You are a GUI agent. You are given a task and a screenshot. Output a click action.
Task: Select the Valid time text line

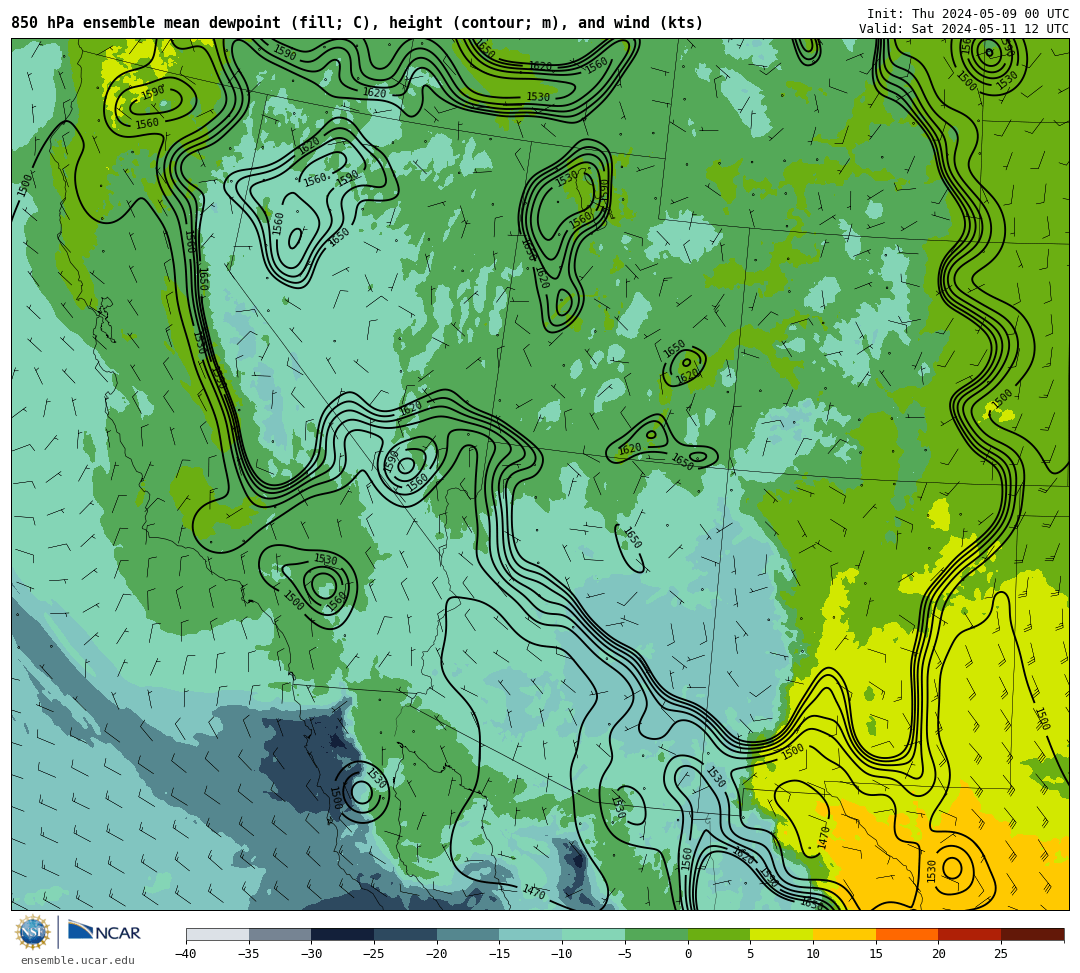tap(964, 28)
